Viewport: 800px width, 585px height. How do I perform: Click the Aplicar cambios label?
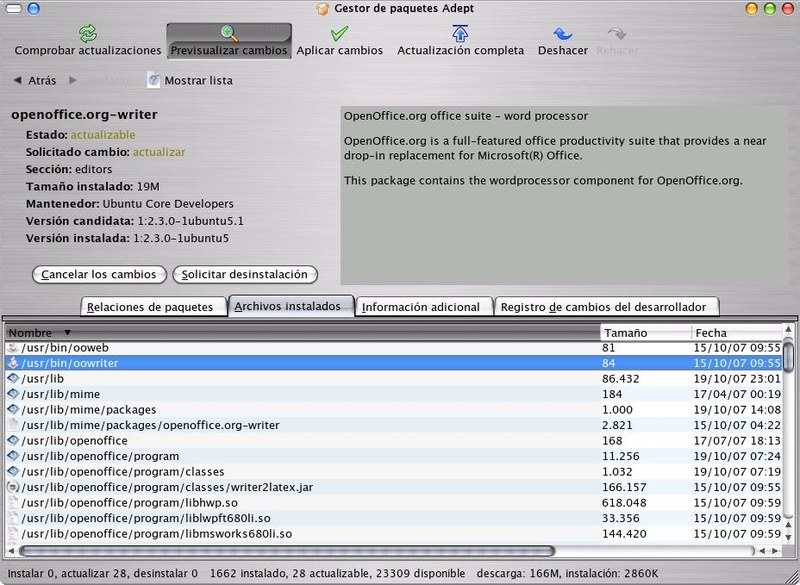(x=340, y=50)
